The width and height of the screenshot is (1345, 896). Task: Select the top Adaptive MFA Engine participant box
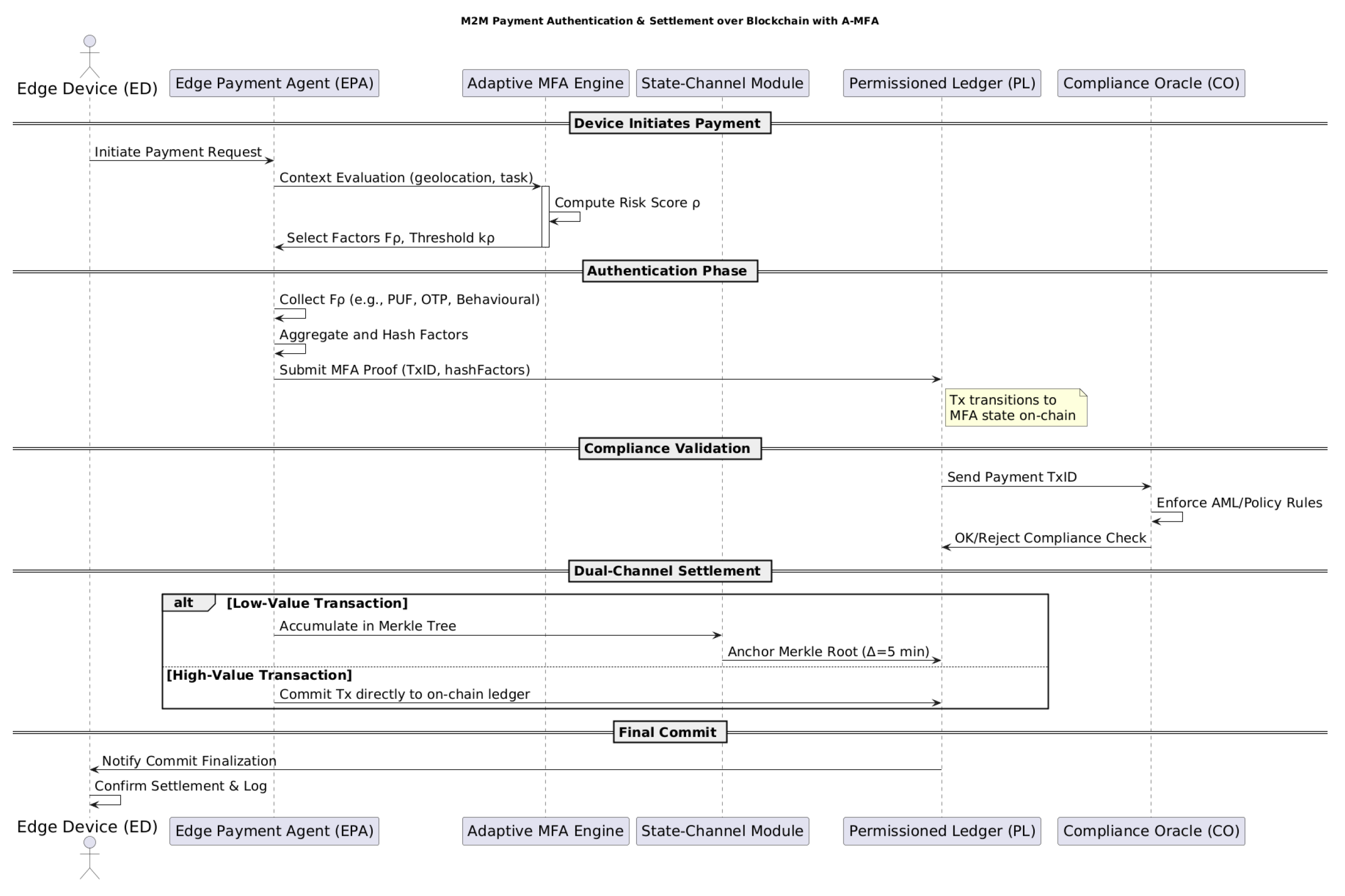pos(545,83)
